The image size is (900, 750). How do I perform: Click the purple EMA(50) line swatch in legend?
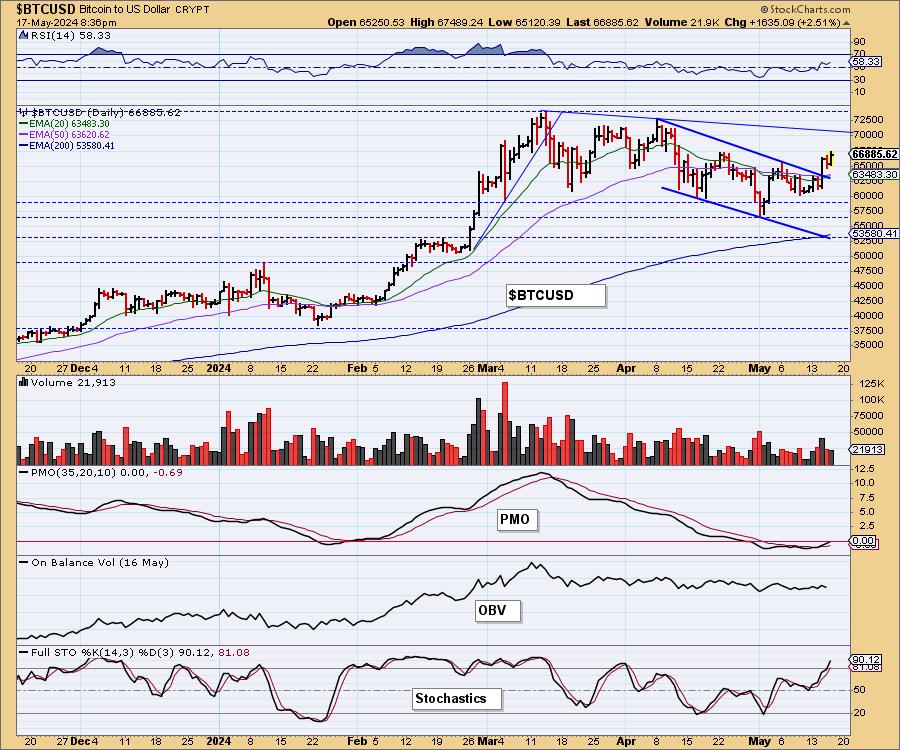click(24, 135)
